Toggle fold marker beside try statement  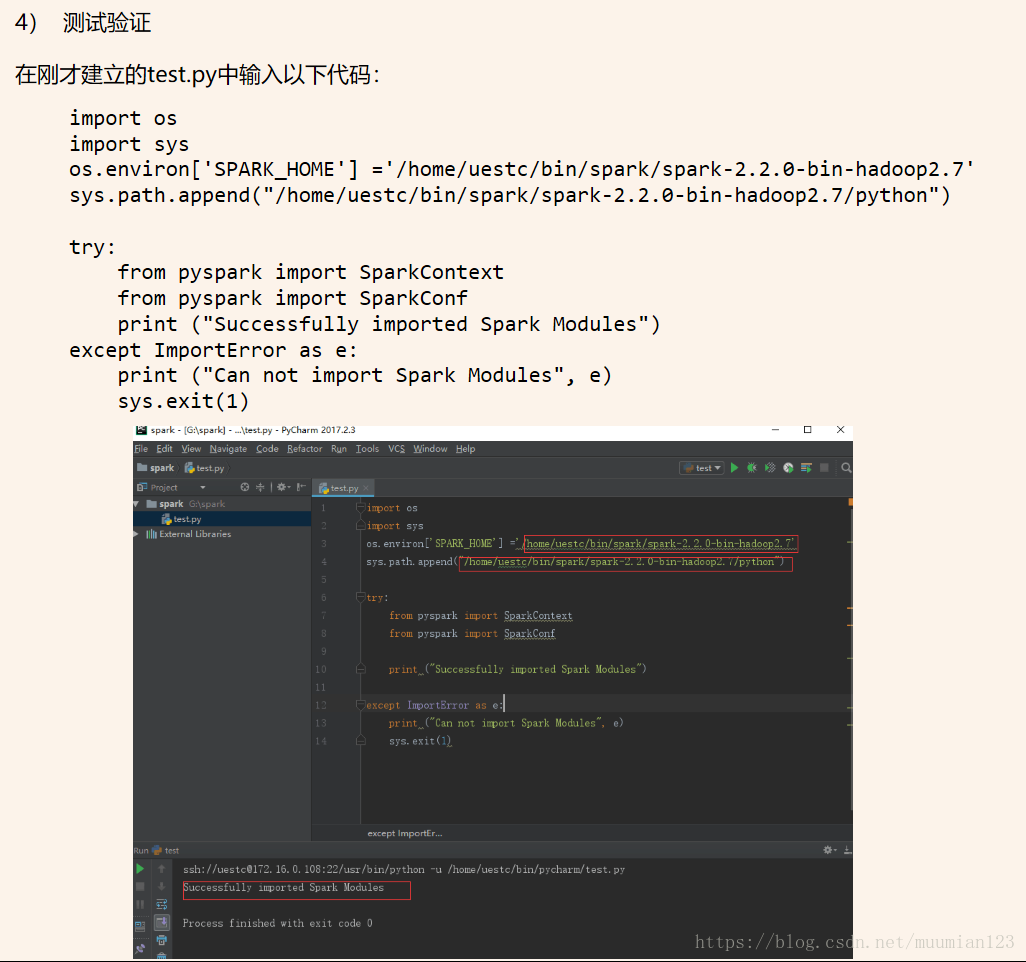tap(360, 597)
